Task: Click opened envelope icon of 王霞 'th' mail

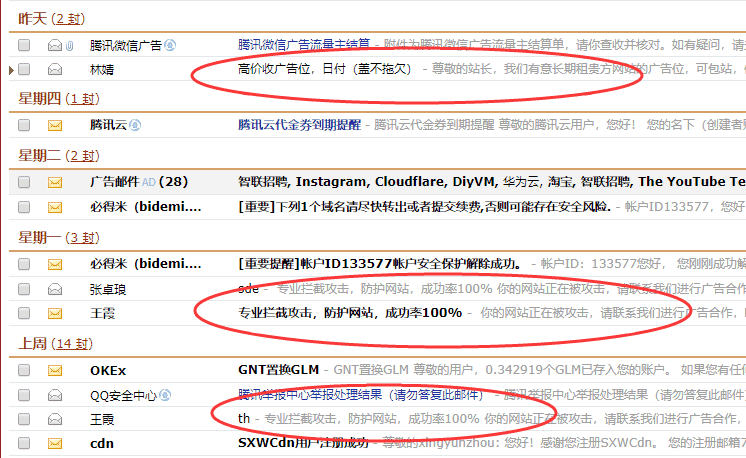Action: pos(55,419)
